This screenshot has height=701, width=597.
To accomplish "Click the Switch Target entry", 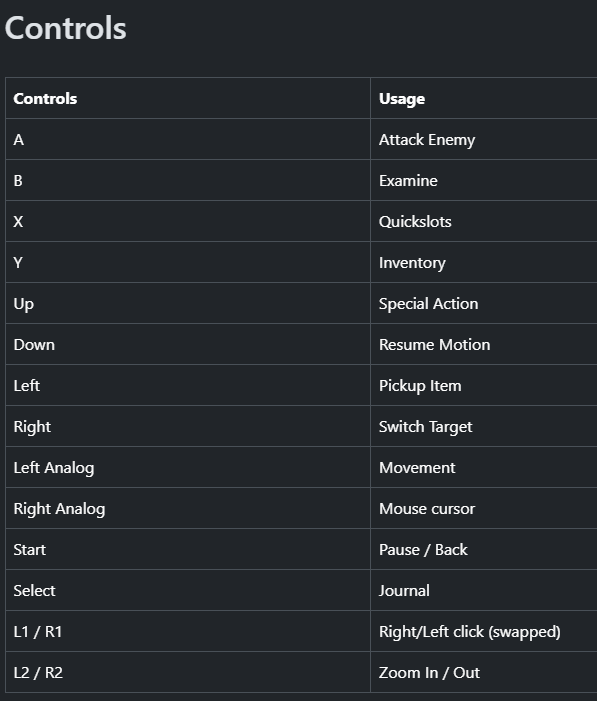I will tap(425, 427).
